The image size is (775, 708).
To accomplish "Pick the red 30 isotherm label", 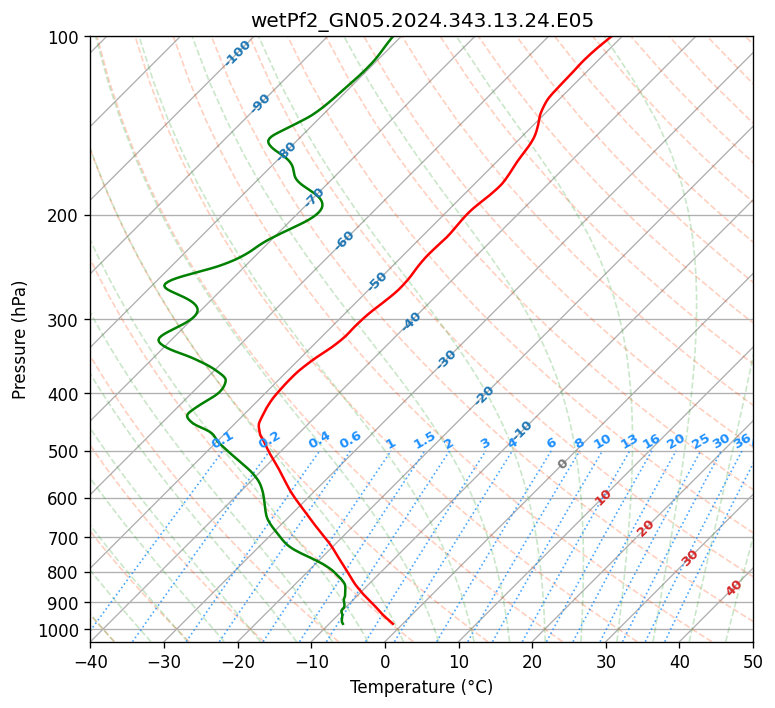I will tap(689, 558).
